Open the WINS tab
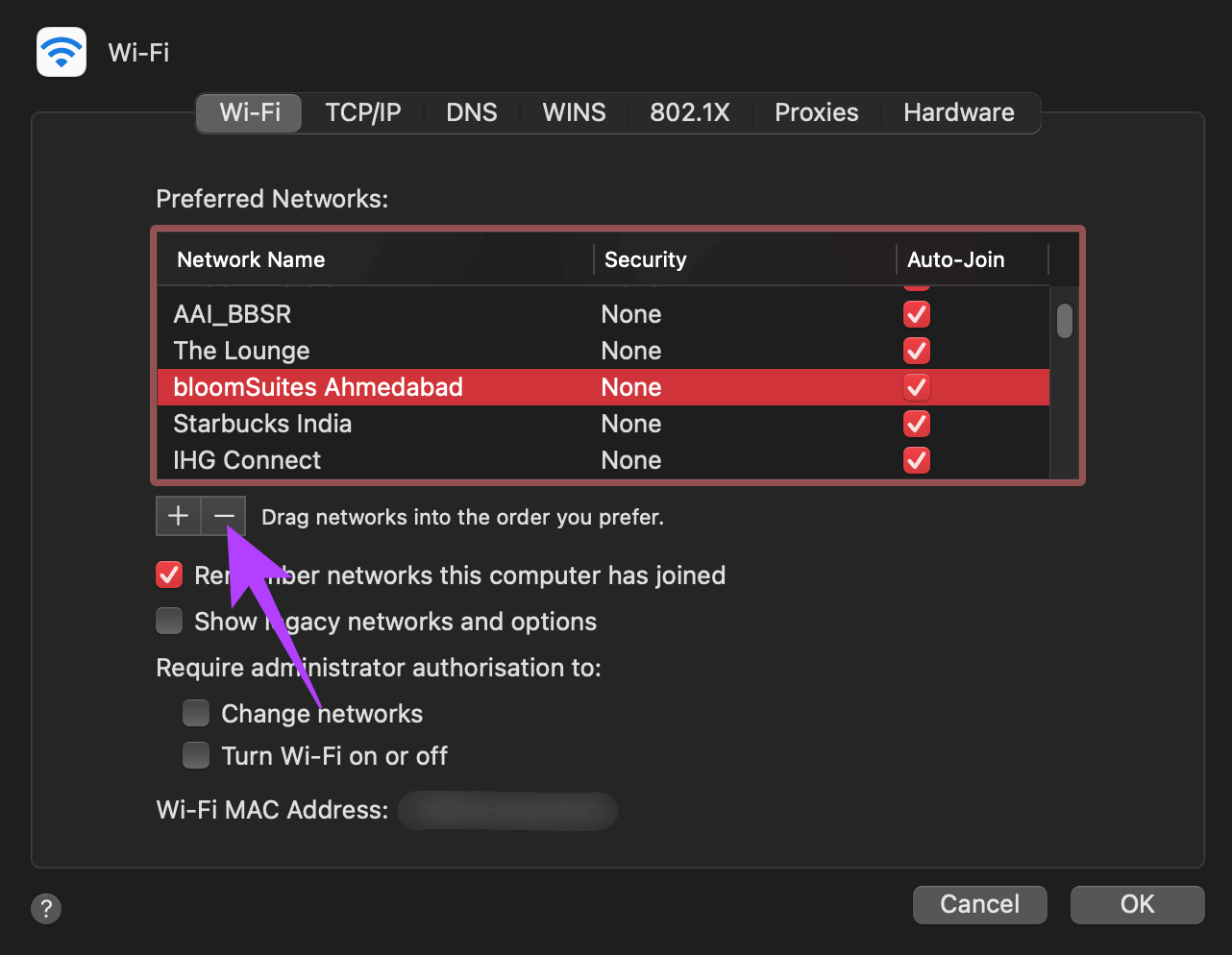 [574, 112]
